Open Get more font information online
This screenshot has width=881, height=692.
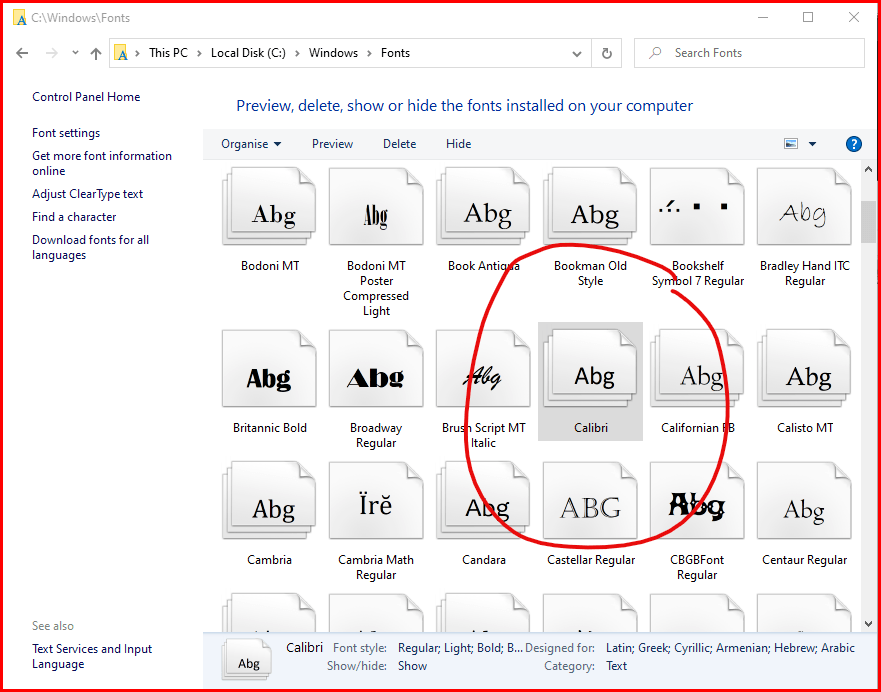coord(102,163)
